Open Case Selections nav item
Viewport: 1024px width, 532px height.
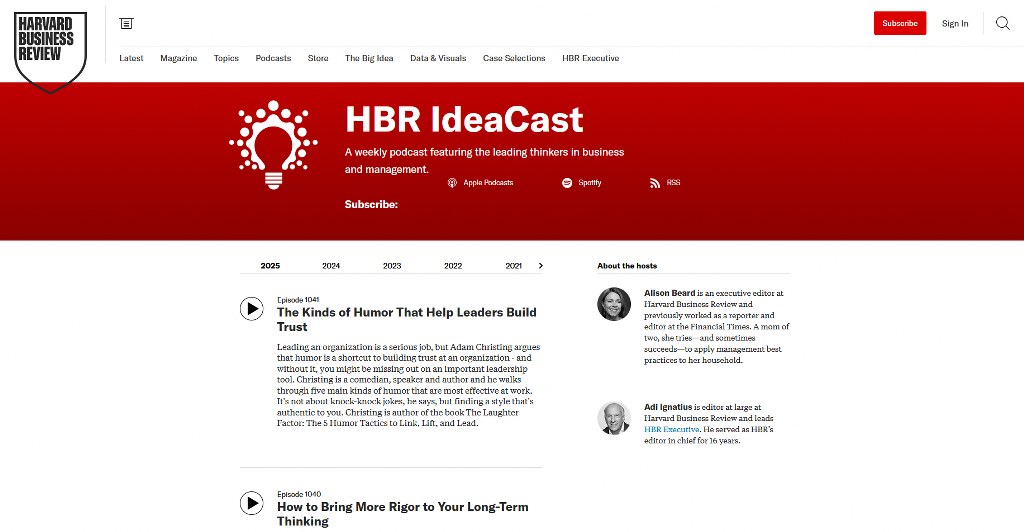click(514, 58)
